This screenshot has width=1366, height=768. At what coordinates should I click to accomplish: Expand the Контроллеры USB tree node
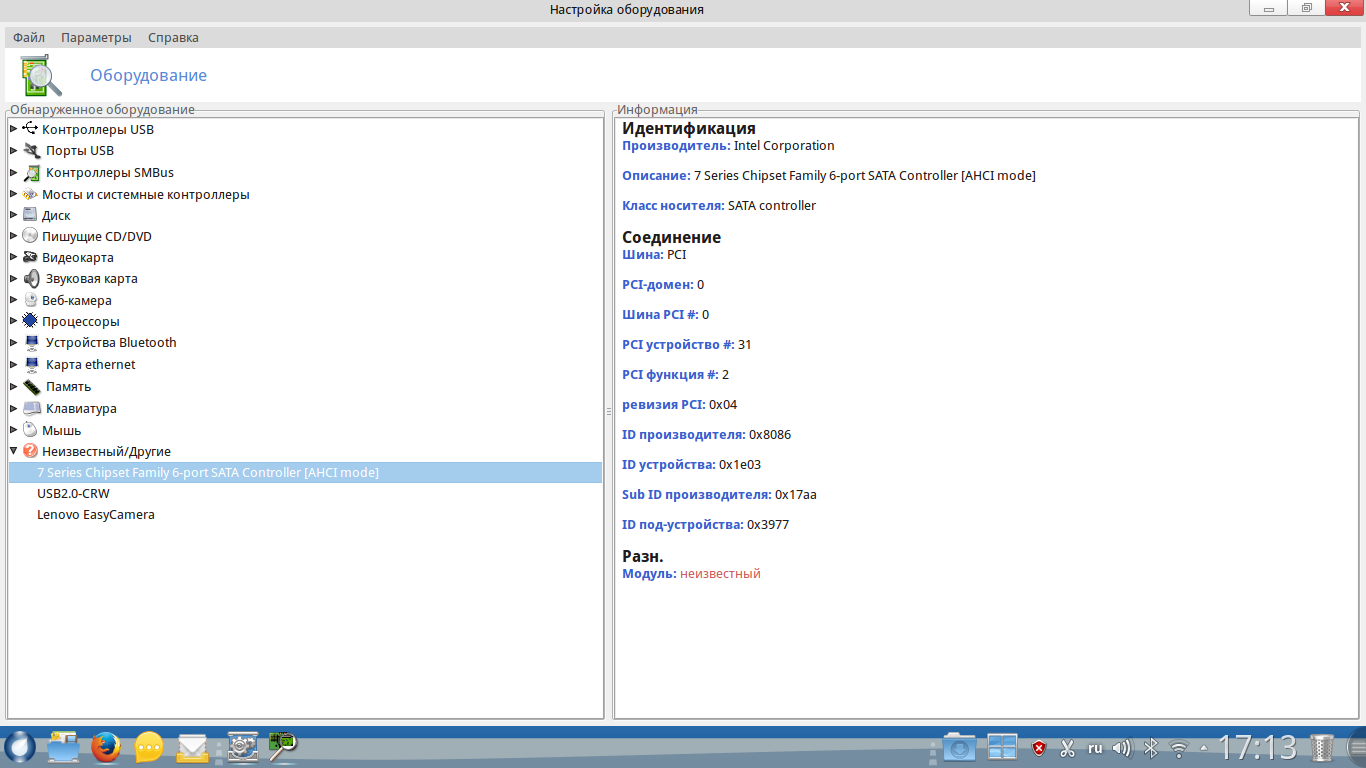(14, 129)
